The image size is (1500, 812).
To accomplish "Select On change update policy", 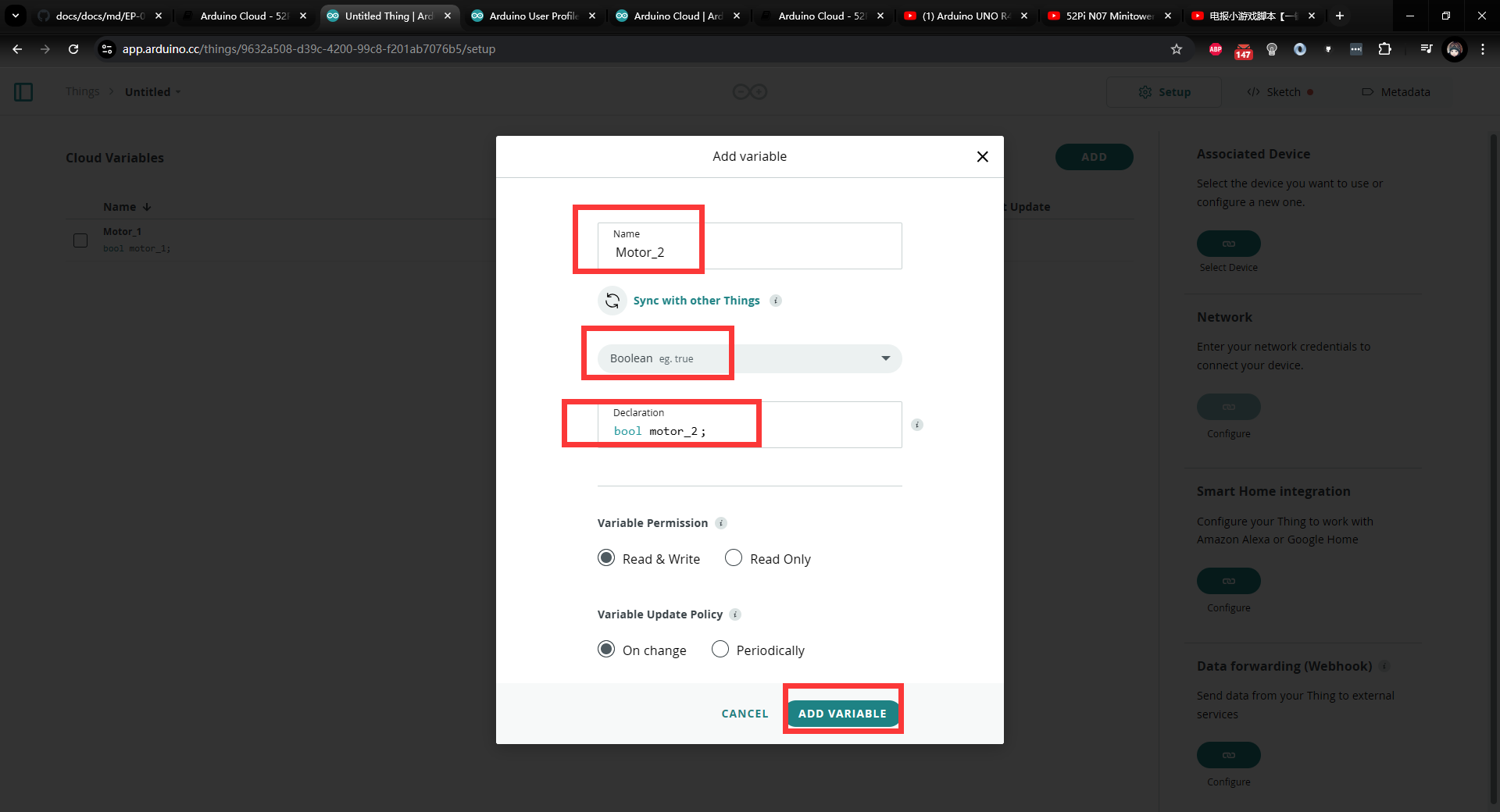I will (x=606, y=650).
